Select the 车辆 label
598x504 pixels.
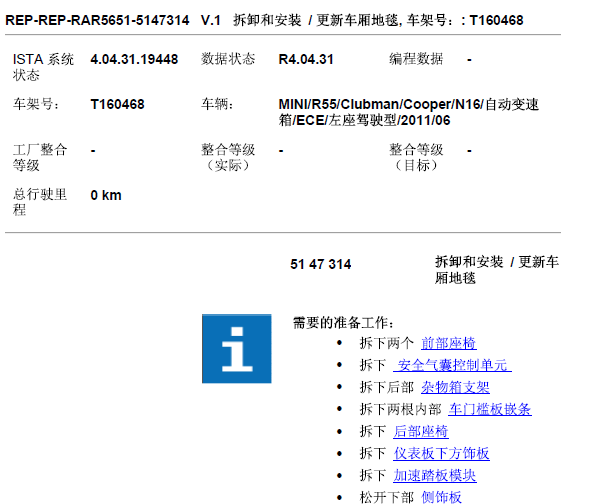pos(217,104)
